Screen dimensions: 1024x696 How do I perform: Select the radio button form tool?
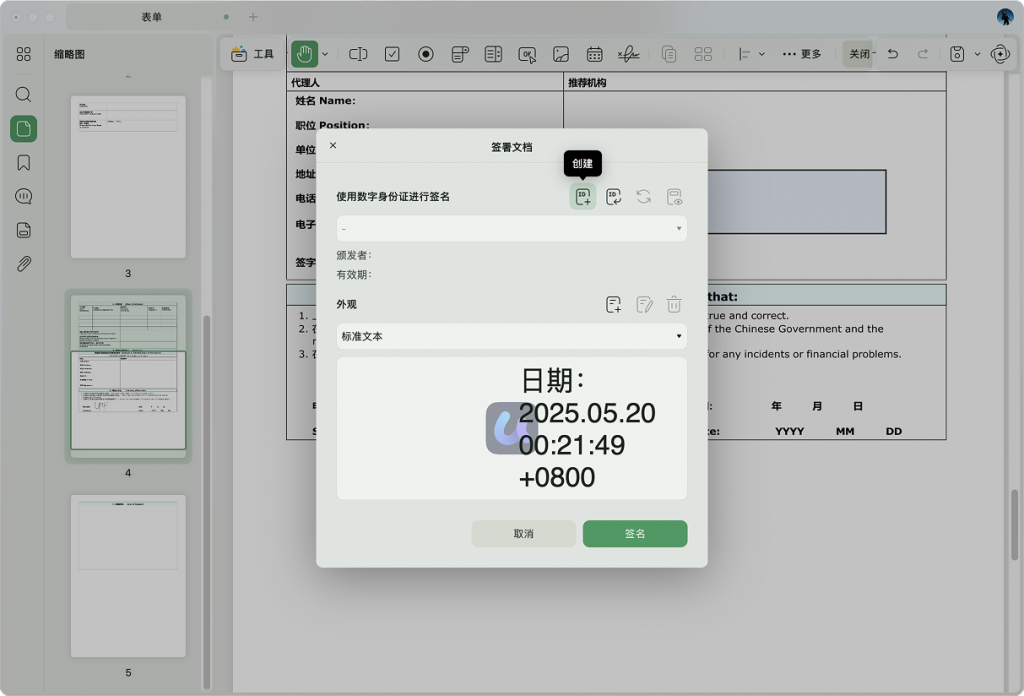click(426, 54)
